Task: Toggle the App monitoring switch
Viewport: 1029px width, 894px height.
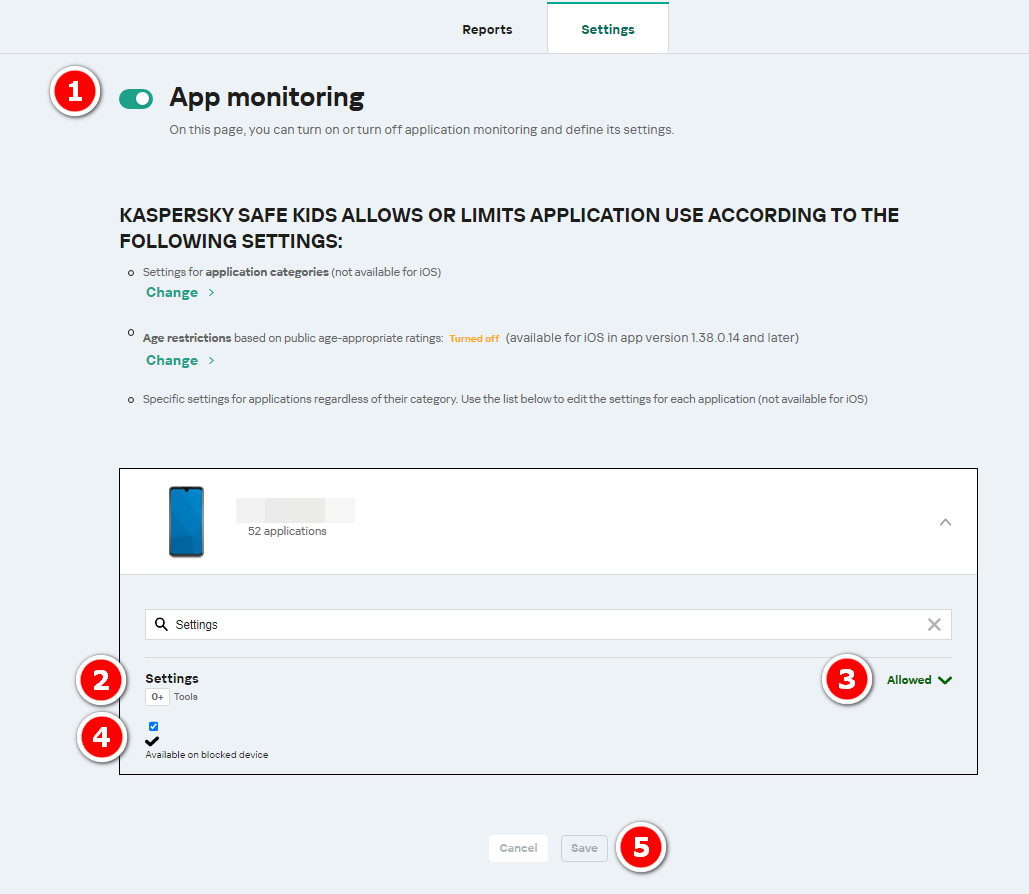Action: [x=136, y=98]
